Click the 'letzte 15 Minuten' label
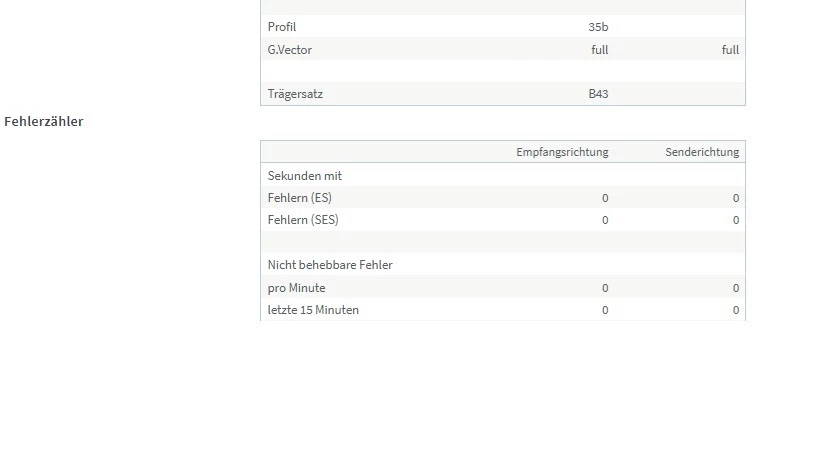The height and width of the screenshot is (460, 819). coord(313,310)
